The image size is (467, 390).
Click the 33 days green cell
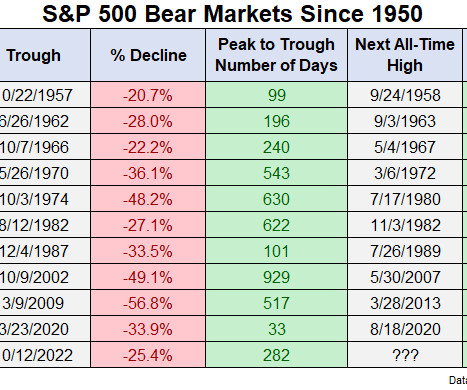tap(276, 329)
